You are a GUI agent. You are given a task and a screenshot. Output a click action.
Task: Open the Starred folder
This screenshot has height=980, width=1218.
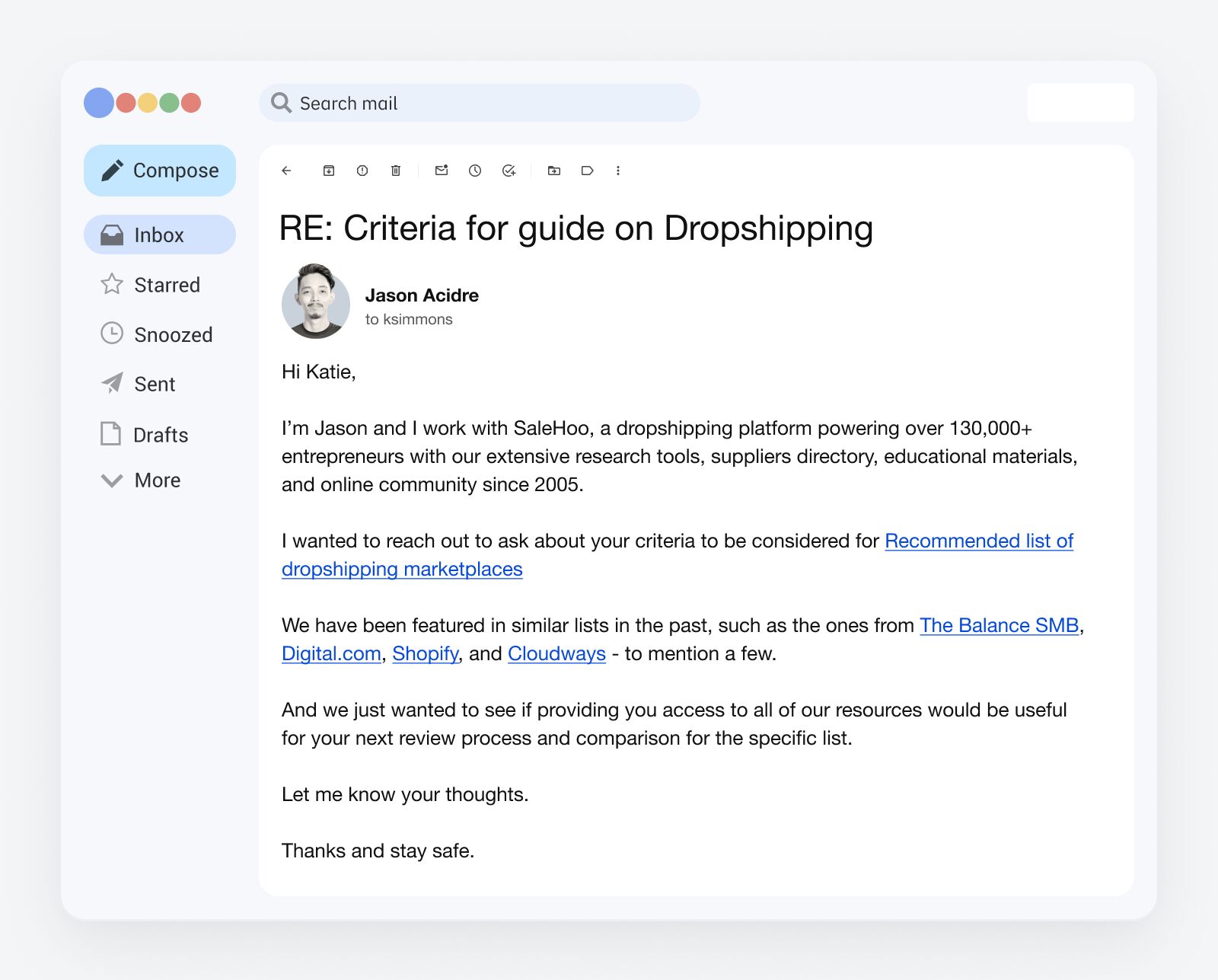[x=167, y=285]
